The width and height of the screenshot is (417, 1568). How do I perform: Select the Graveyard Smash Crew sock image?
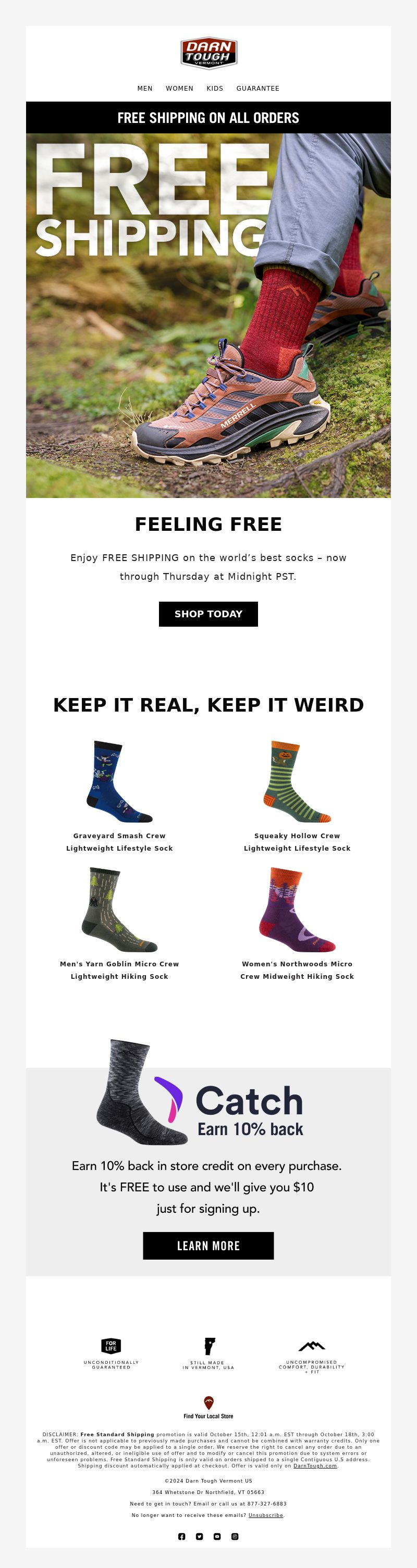point(119,782)
